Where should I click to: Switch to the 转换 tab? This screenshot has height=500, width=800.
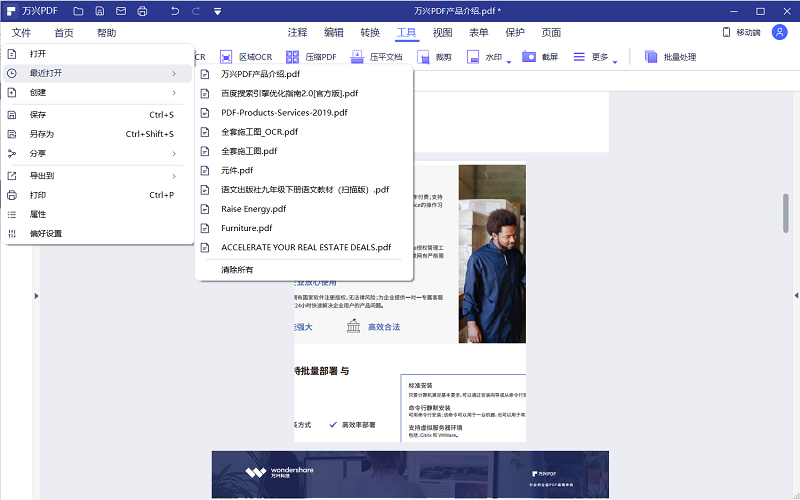click(x=370, y=33)
